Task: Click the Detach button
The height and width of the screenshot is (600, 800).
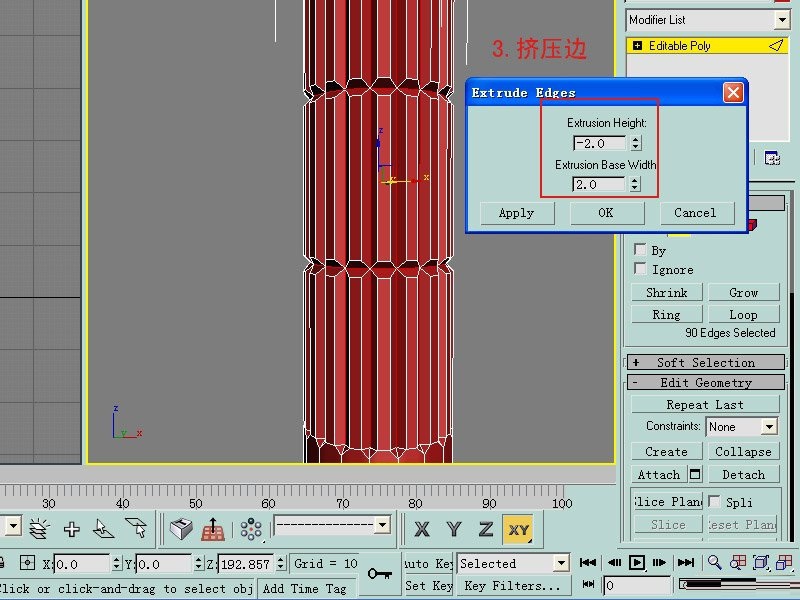Action: (743, 474)
